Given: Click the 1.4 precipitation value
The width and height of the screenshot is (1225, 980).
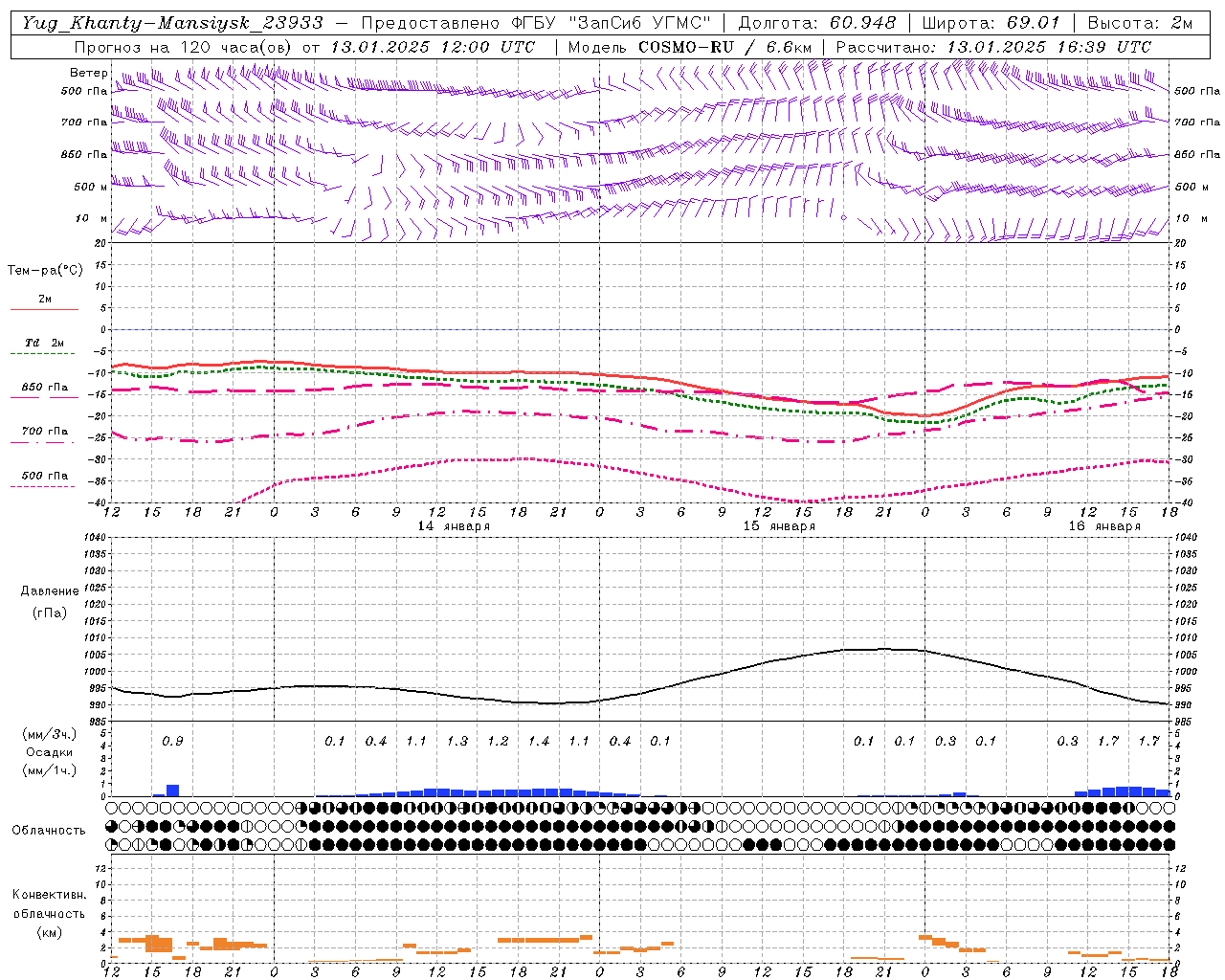Looking at the screenshot, I should pos(539,741).
